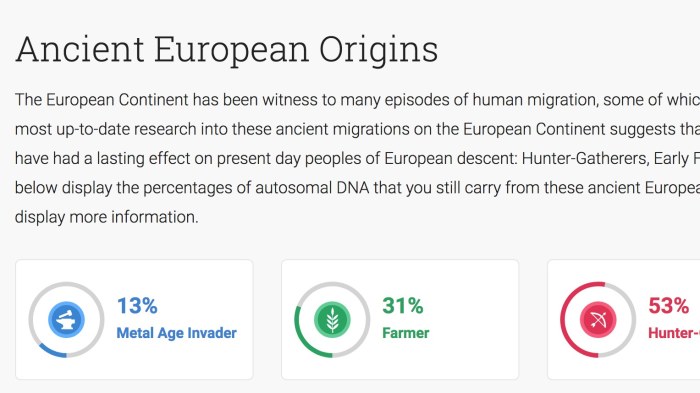Click the blue progress ring around the anvil

tap(67, 320)
